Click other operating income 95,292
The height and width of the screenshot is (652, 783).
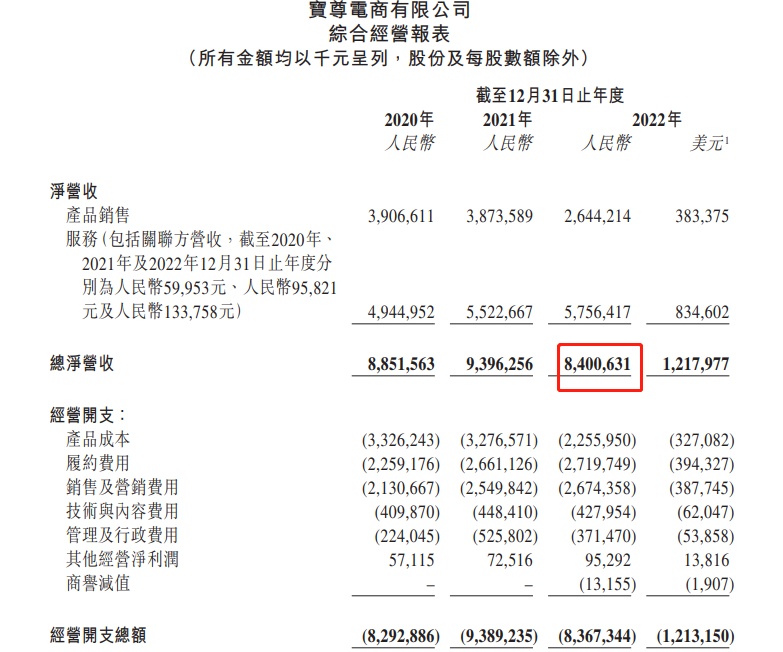608,560
